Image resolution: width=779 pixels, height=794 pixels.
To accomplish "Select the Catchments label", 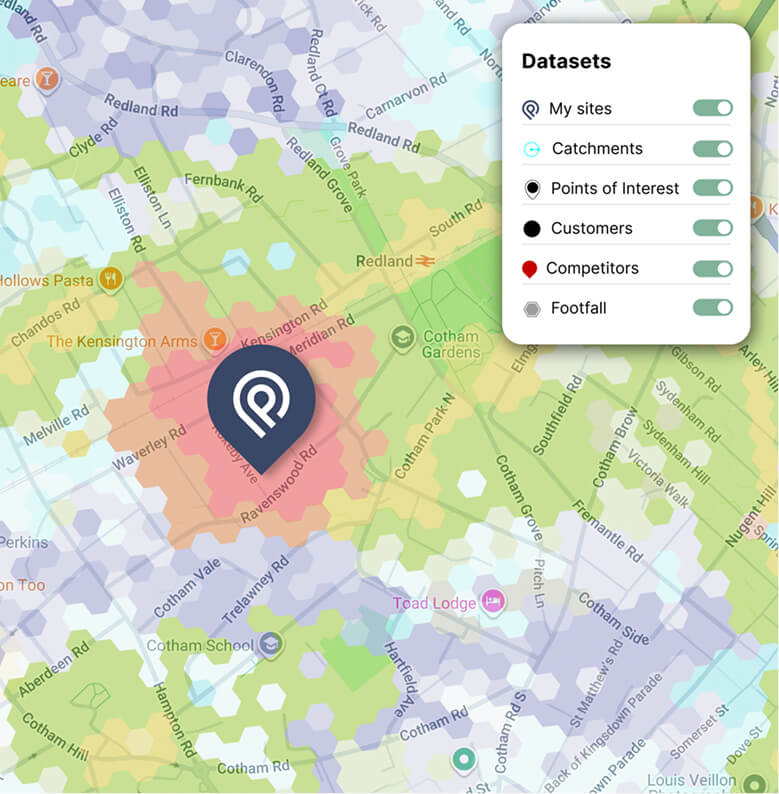I will (597, 148).
